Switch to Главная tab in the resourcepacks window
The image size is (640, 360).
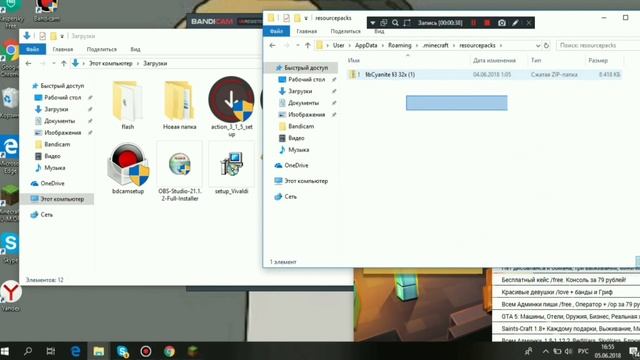pyautogui.click(x=307, y=31)
